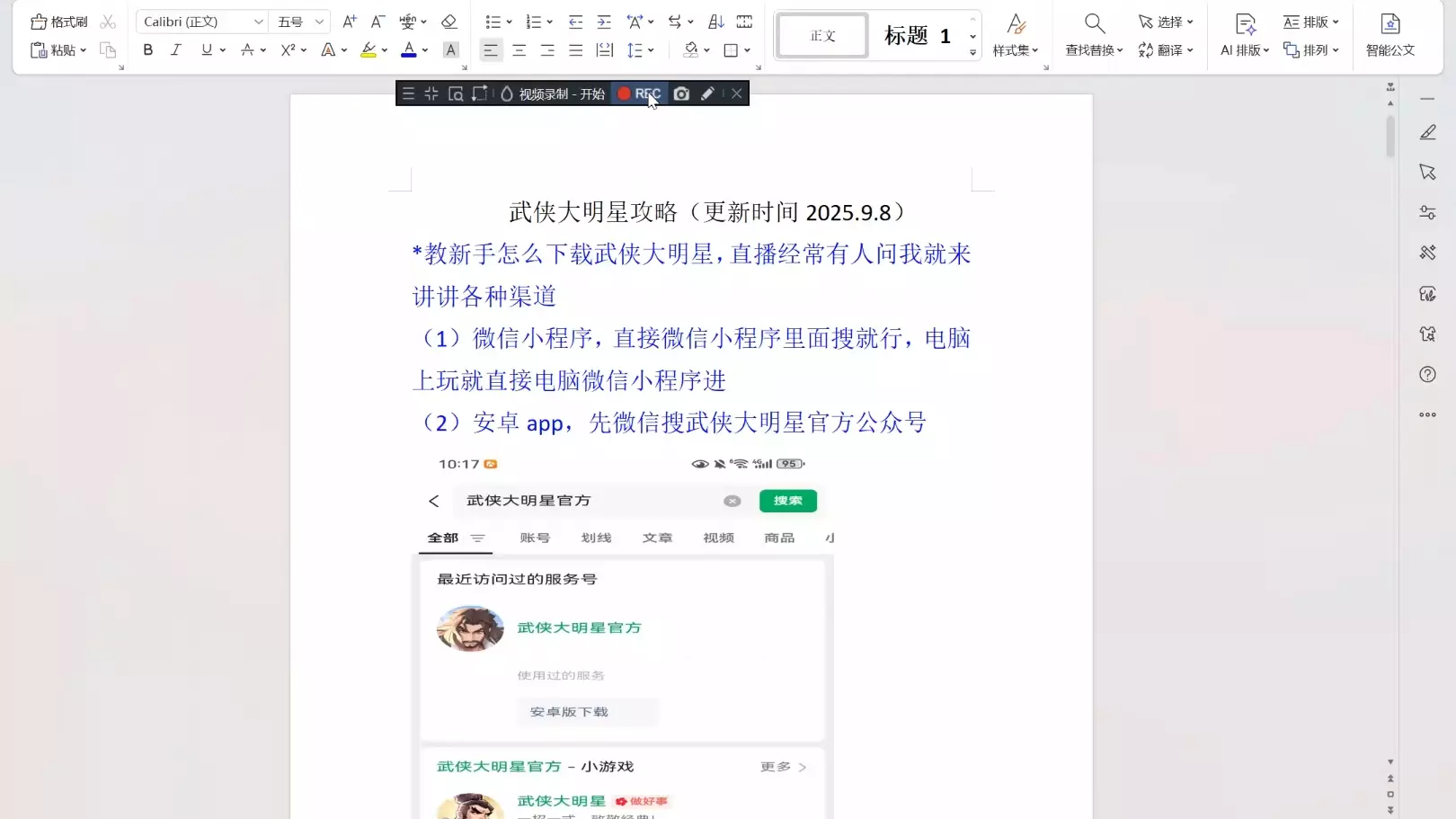1456x819 pixels.
Task: Expand the bullet list dropdown arrow
Action: click(x=509, y=22)
